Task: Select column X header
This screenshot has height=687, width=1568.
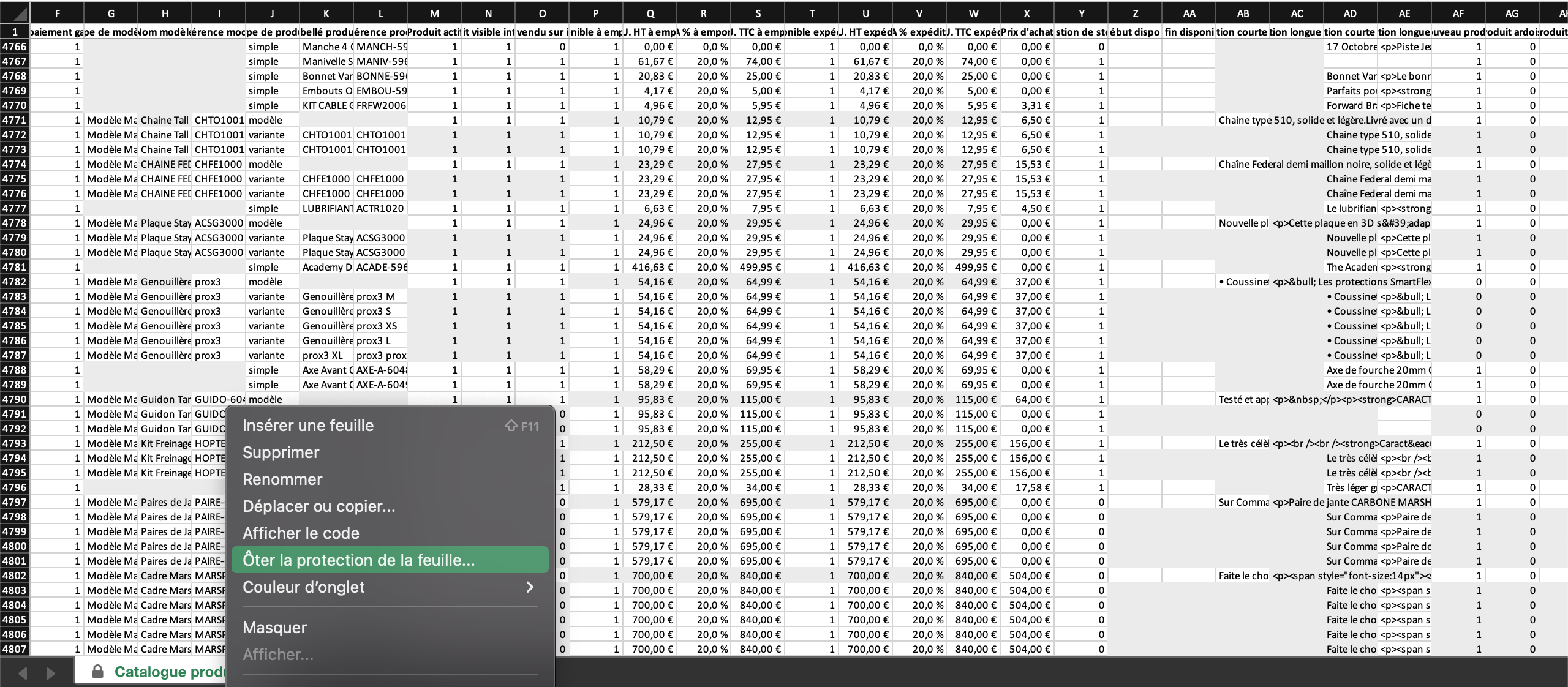Action: [1027, 13]
